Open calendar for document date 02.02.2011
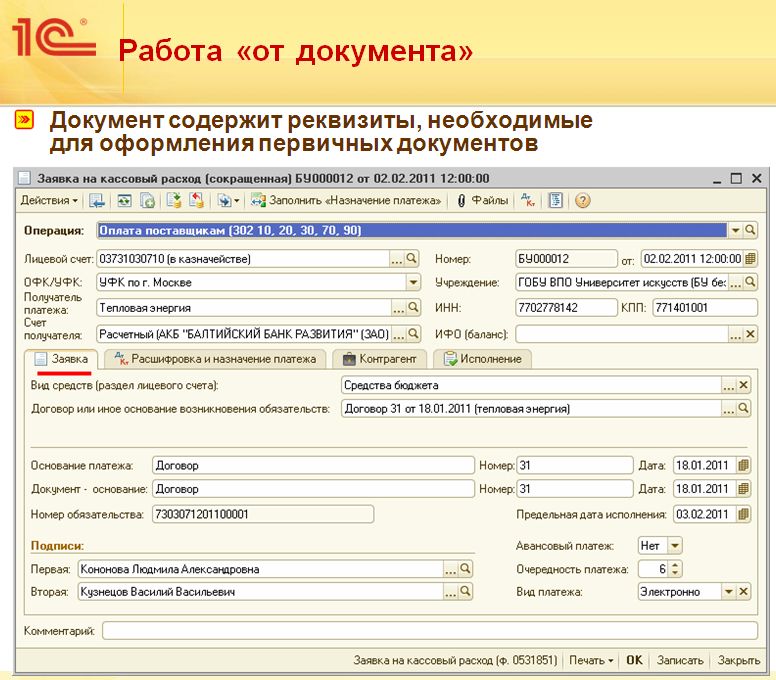The image size is (776, 680). (750, 258)
